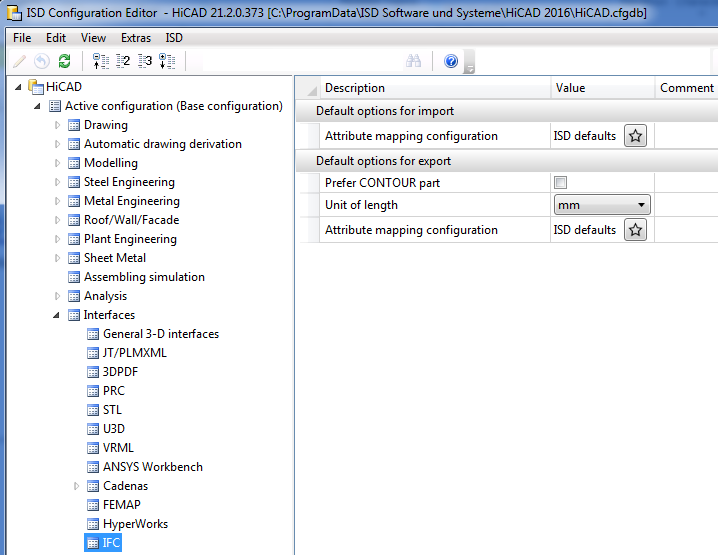
Task: Collapse the HiCAD root node
Action: [x=18, y=87]
